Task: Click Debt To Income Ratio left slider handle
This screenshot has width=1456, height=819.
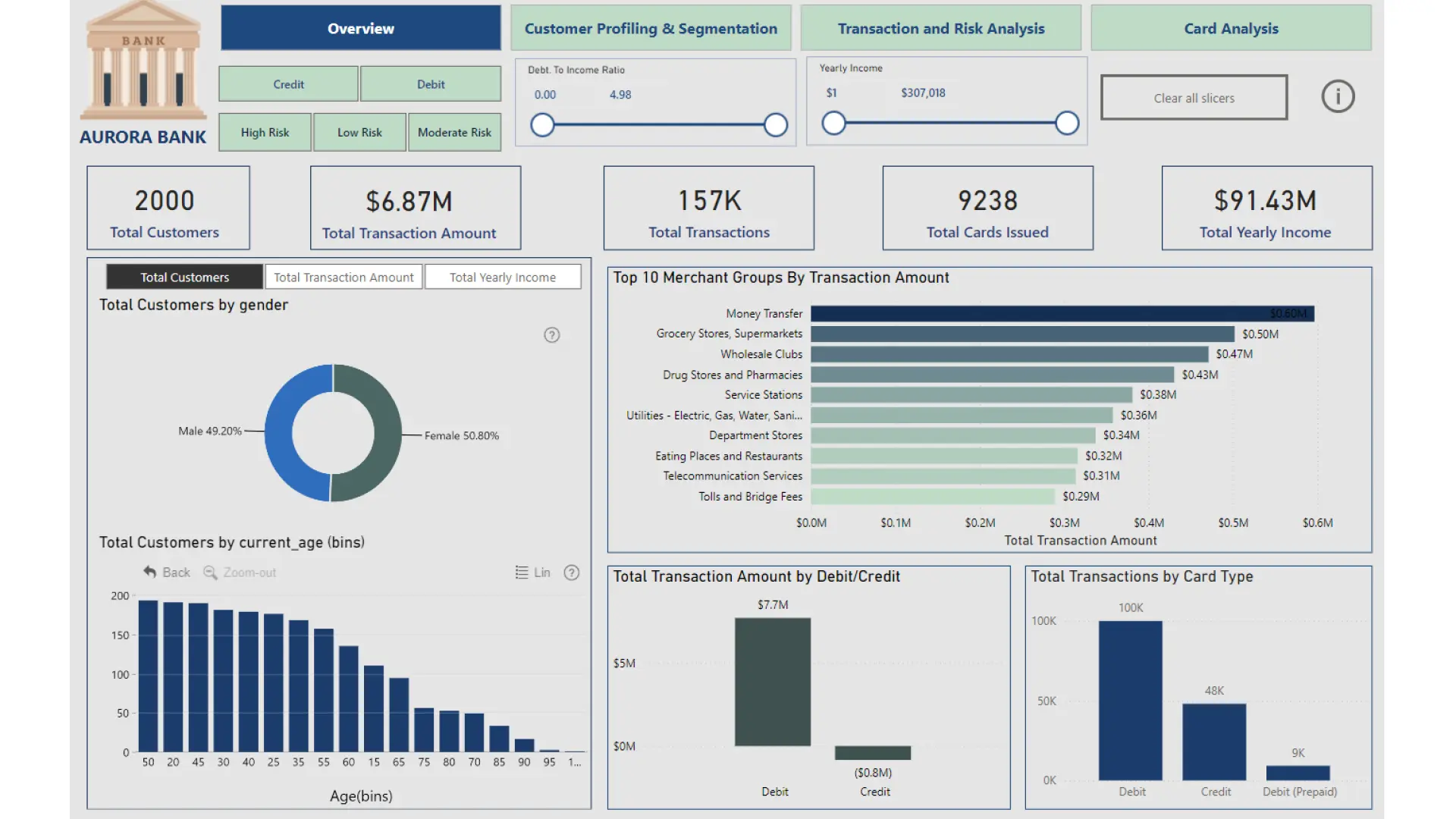Action: (x=542, y=125)
